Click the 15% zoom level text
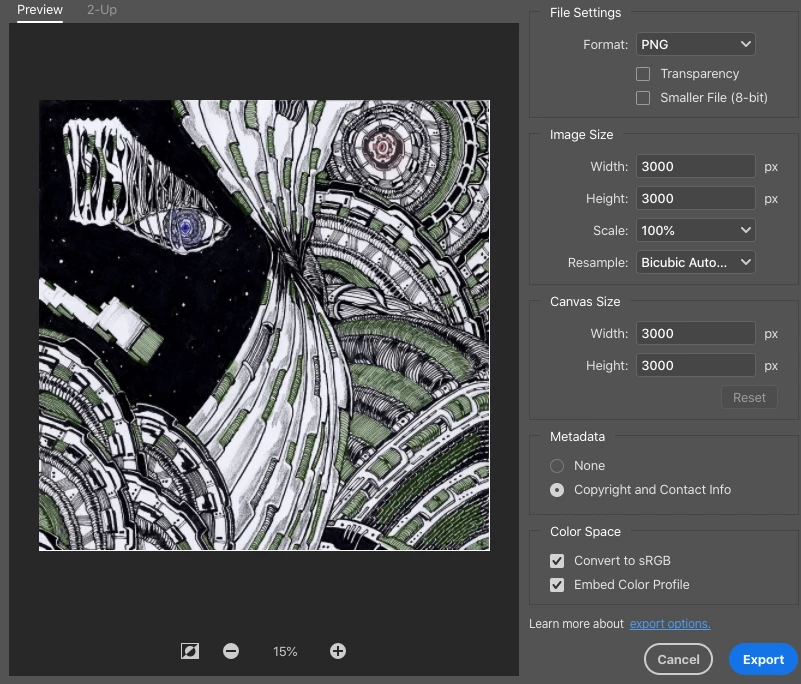 click(x=285, y=651)
